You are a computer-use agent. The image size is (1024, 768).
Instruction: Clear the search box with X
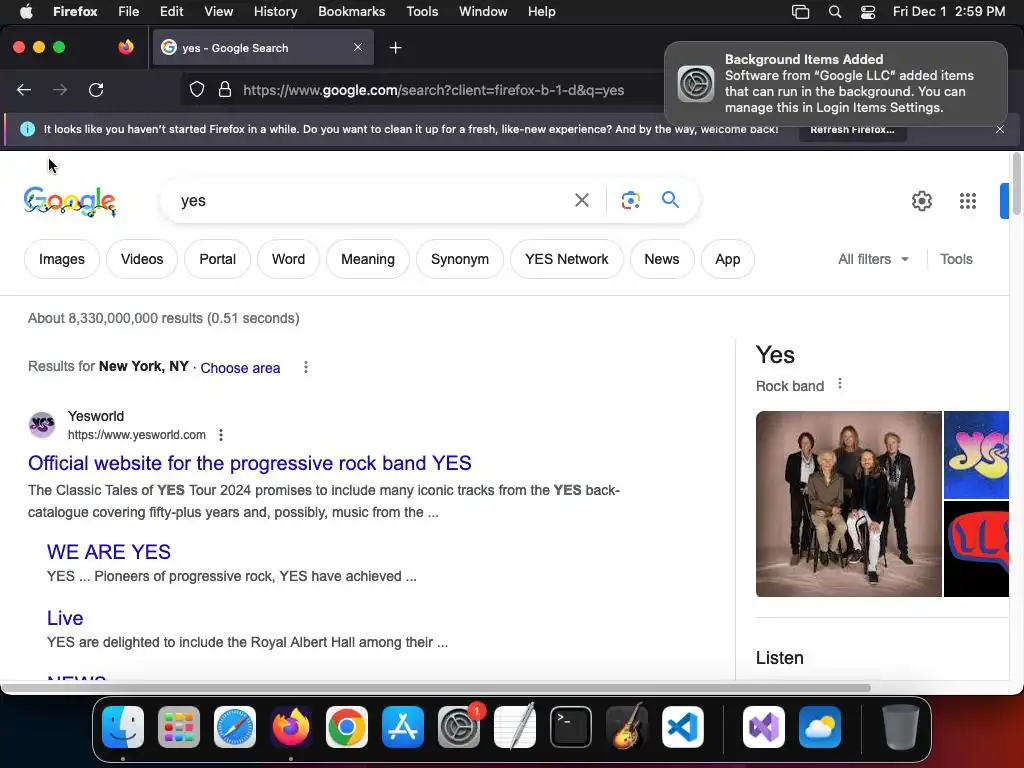pyautogui.click(x=581, y=200)
